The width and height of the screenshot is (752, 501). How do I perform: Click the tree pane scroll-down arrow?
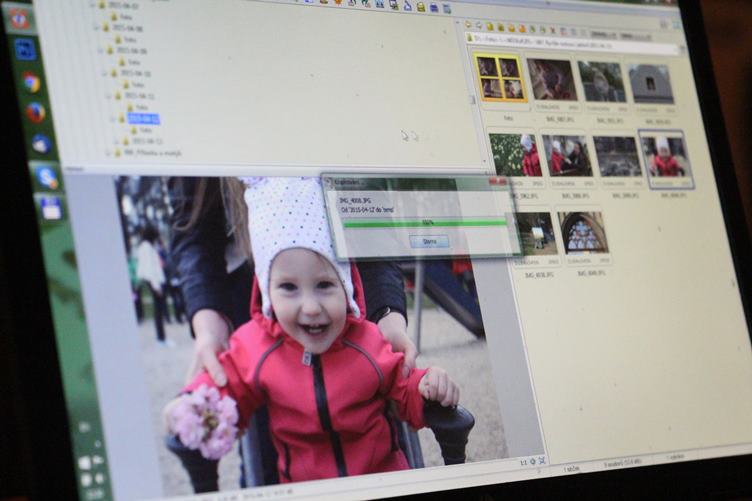pyautogui.click(x=485, y=161)
